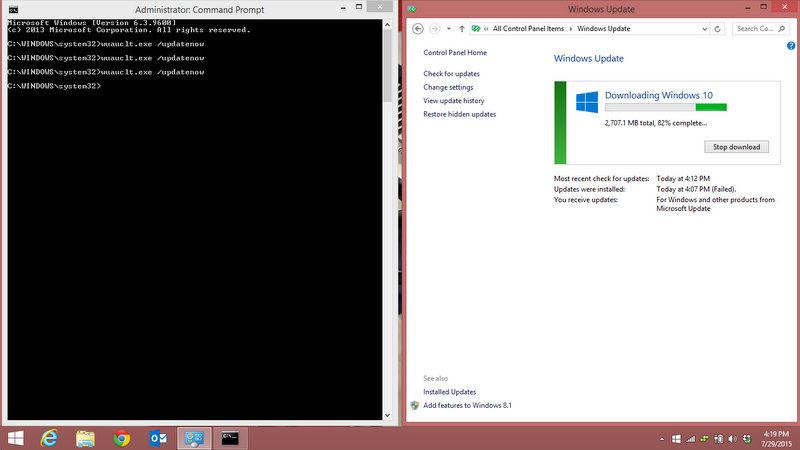
Task: Open View update history link
Action: click(x=454, y=101)
